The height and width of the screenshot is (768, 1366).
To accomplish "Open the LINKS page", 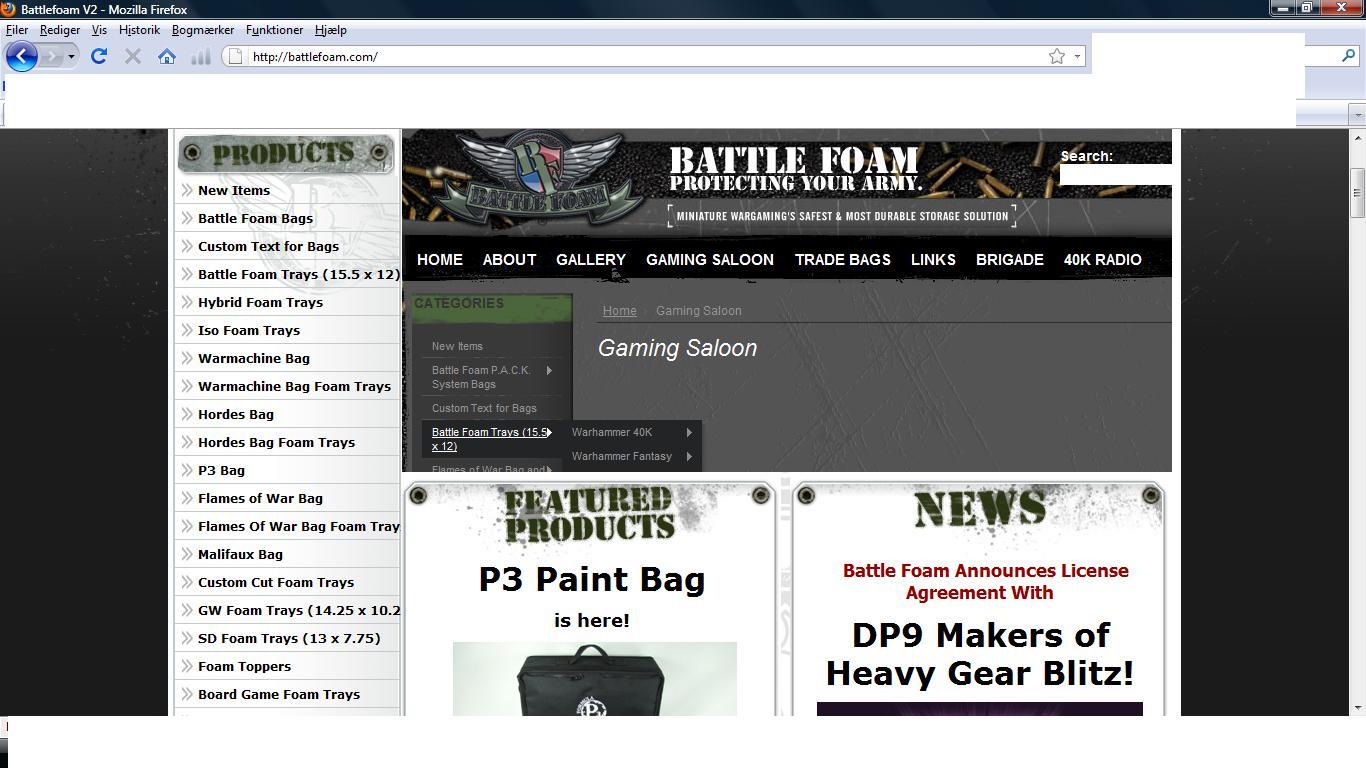I will [x=933, y=260].
